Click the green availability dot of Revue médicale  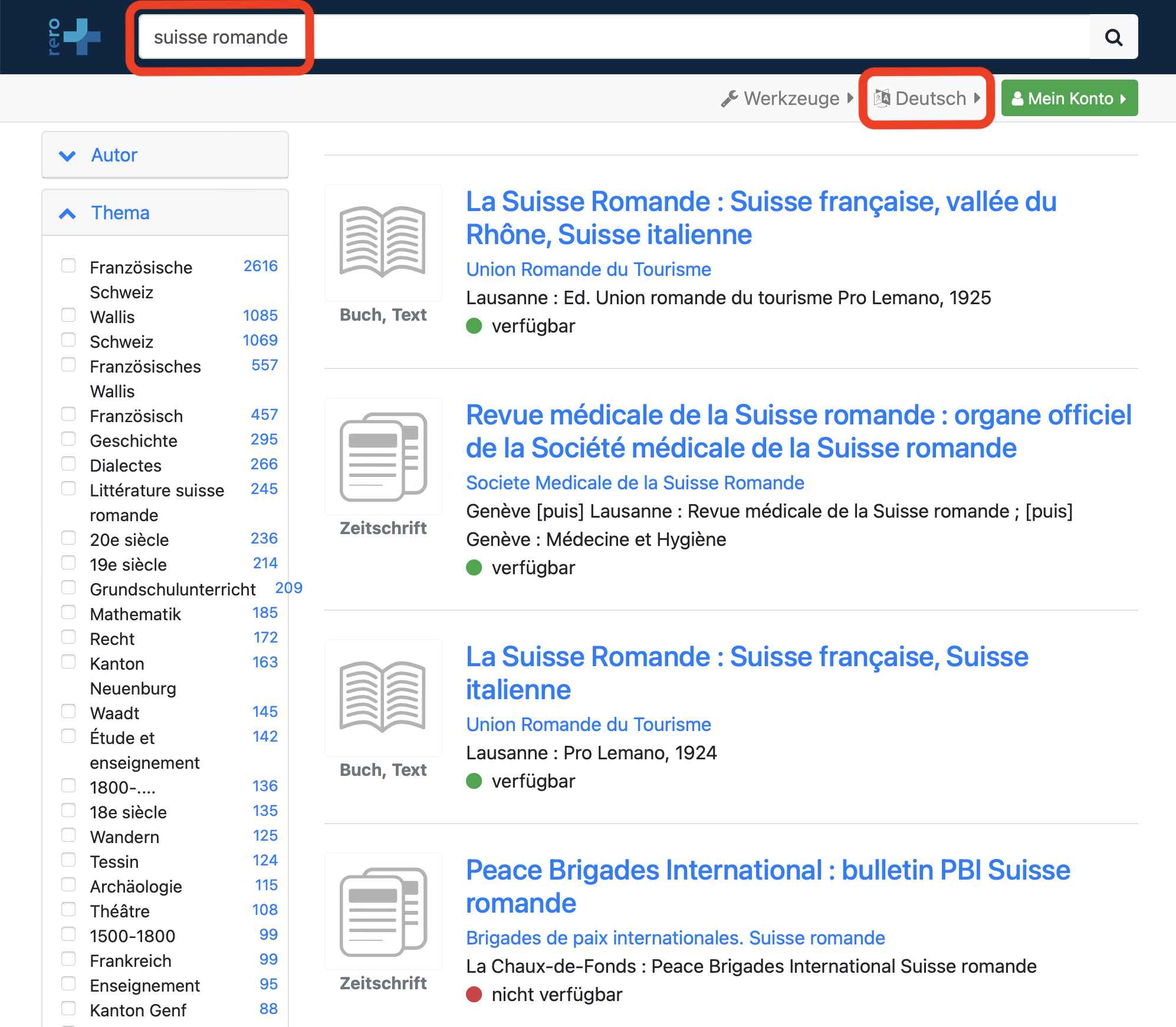pos(474,568)
